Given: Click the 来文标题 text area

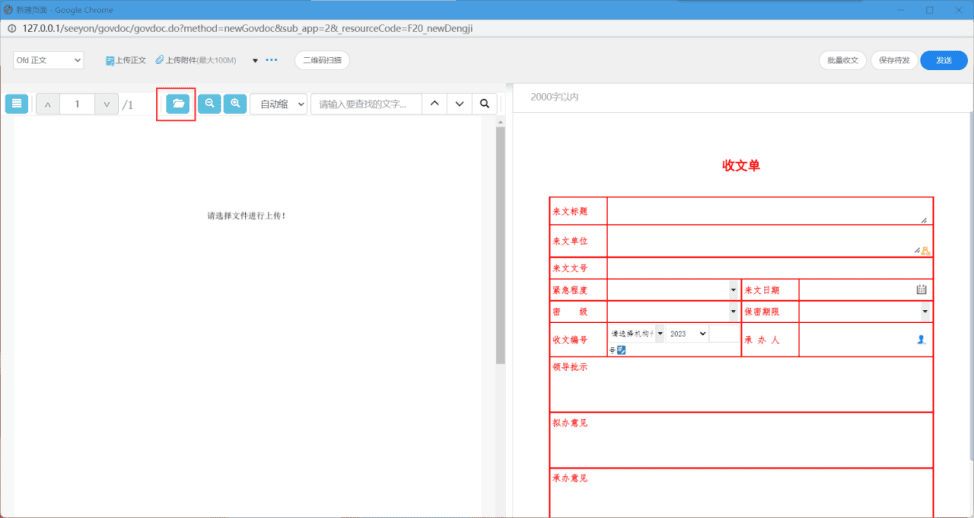Looking at the screenshot, I should pos(768,211).
